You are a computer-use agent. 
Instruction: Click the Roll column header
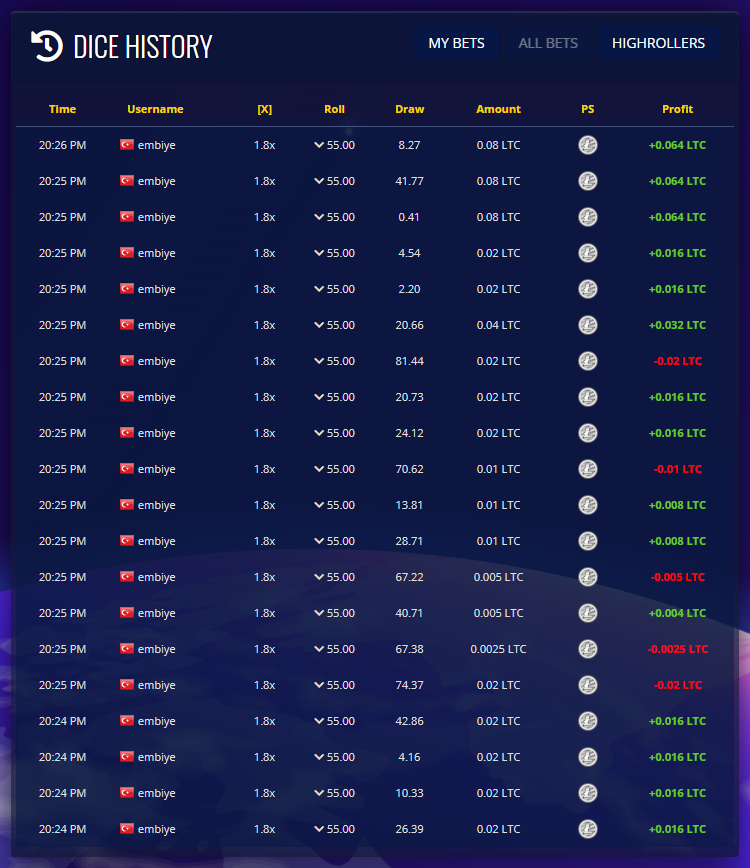(x=334, y=109)
